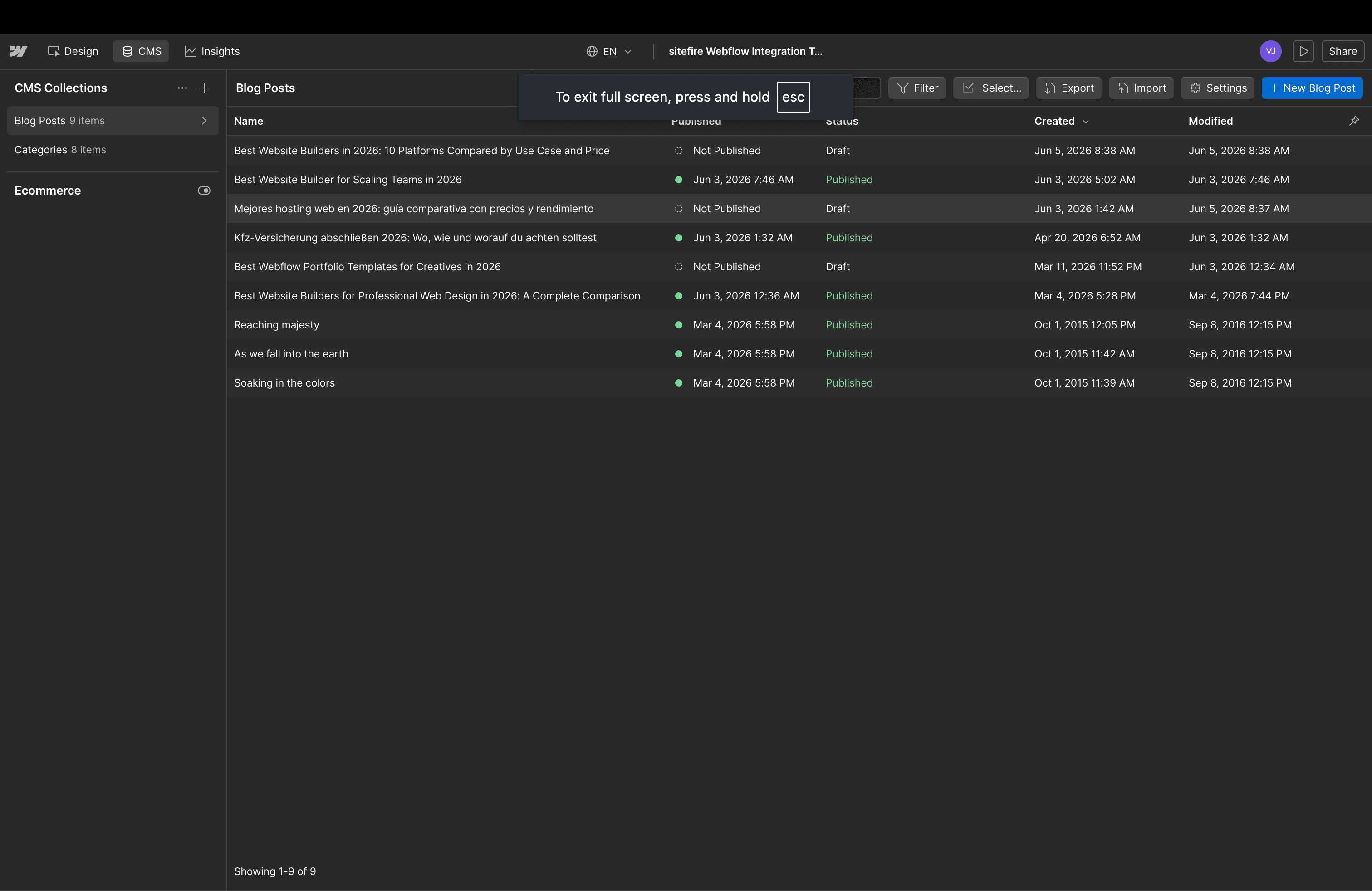
Task: Click the Ecommerce section heading
Action: (48, 191)
